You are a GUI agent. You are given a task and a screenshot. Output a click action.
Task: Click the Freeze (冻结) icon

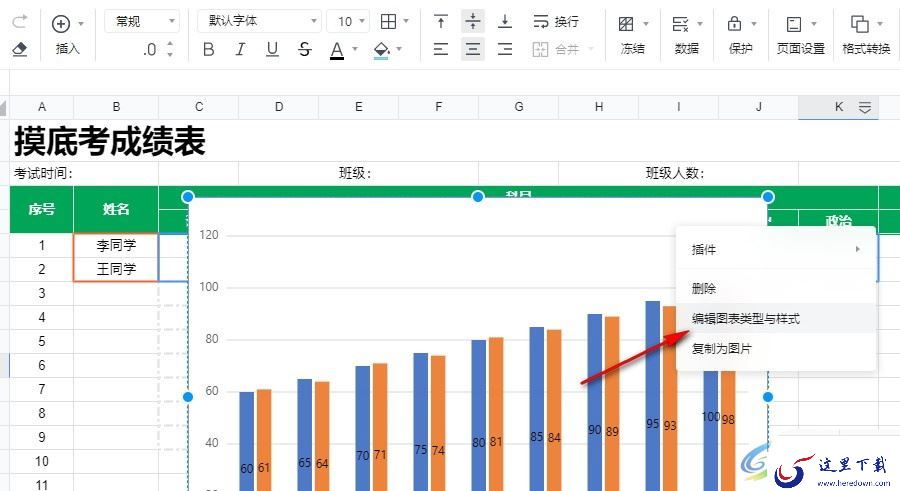(x=626, y=24)
